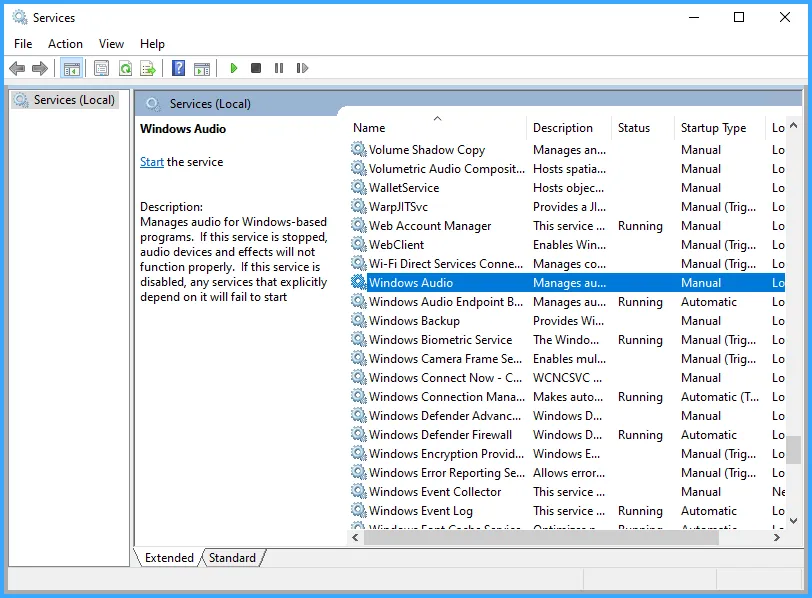Pause the selected service via toolbar
Image resolution: width=812 pixels, height=598 pixels.
[279, 68]
